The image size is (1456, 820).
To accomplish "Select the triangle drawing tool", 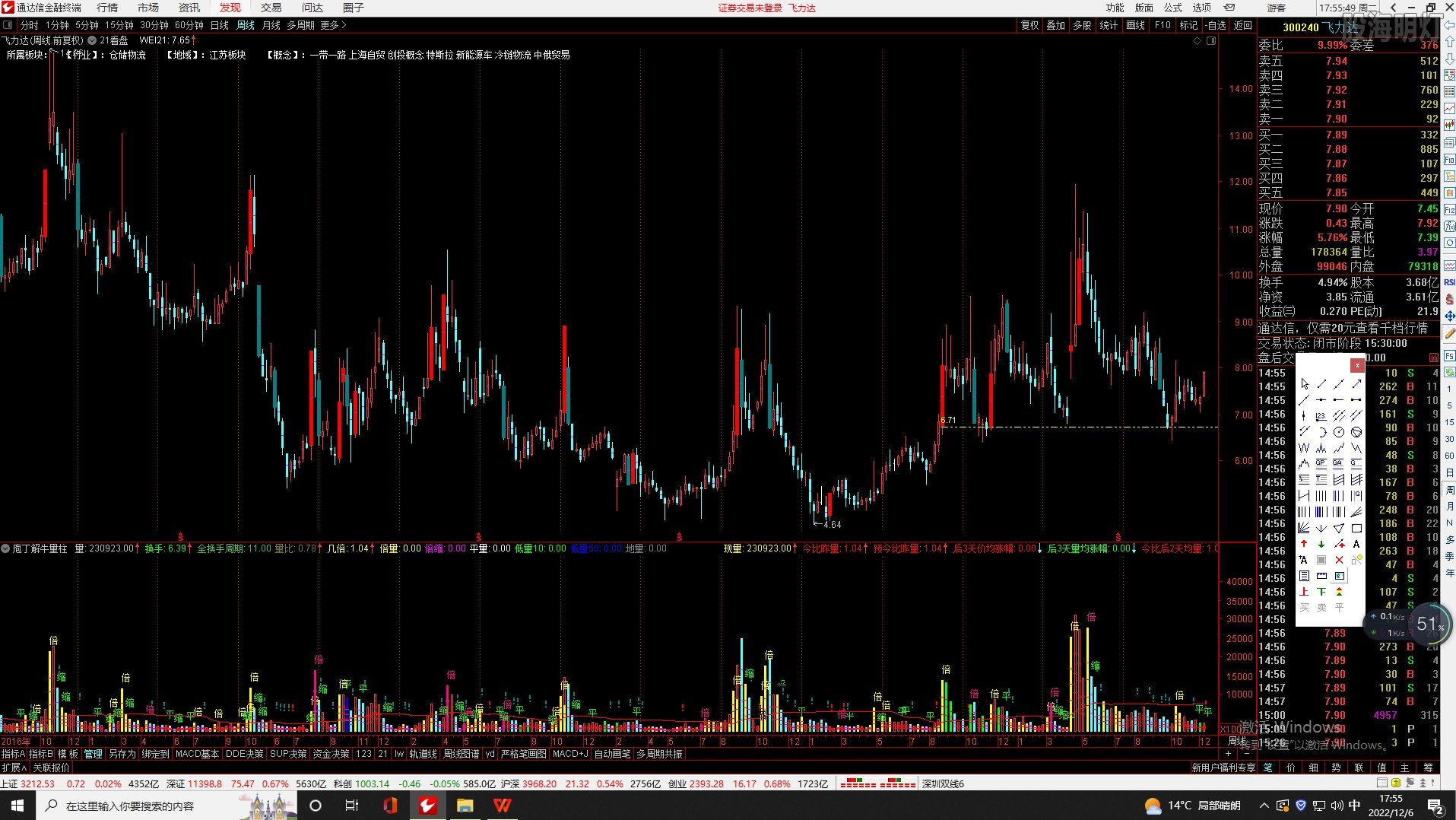I will pos(1339,528).
